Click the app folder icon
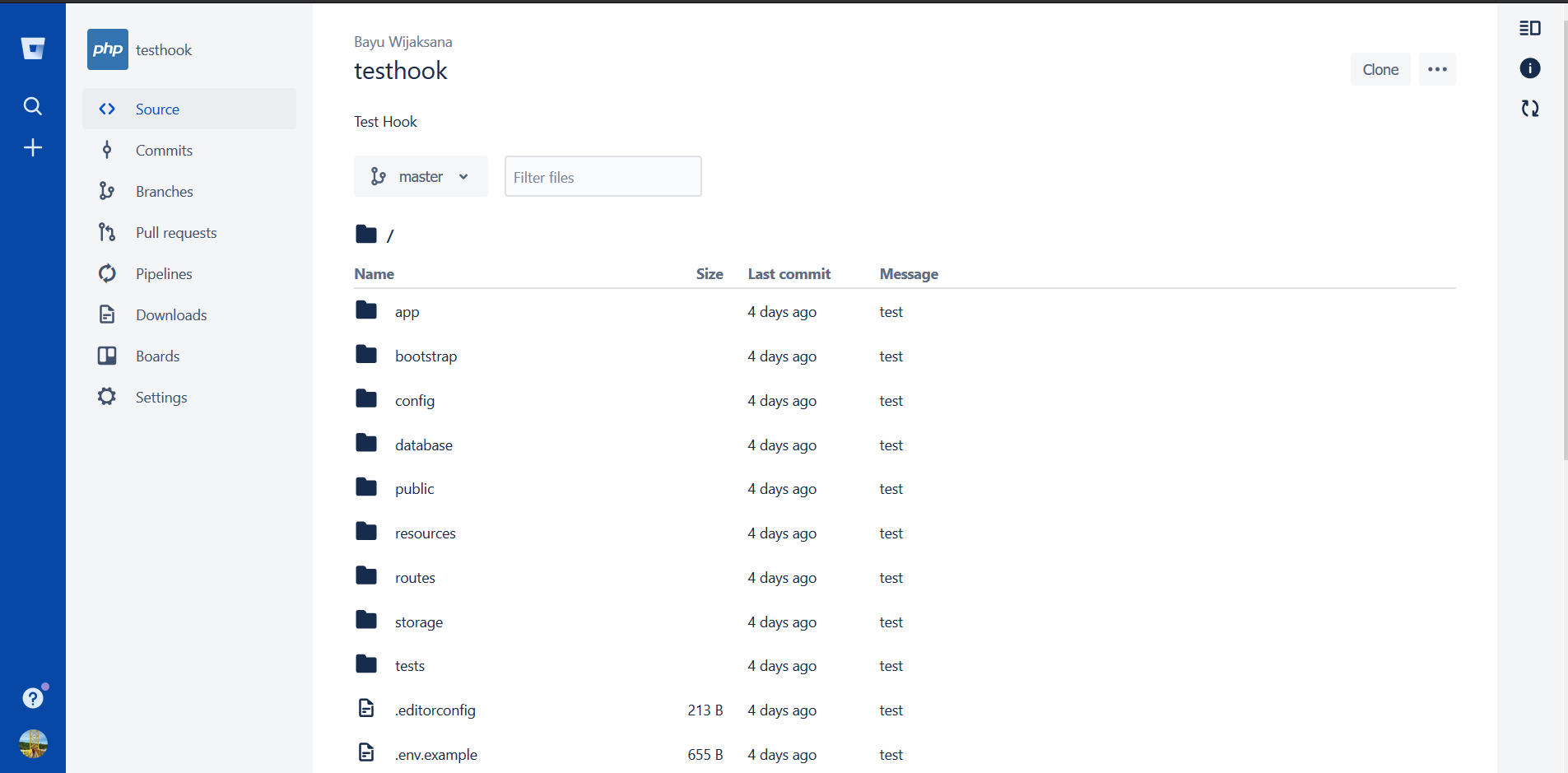The width and height of the screenshot is (1568, 773). pos(366,310)
